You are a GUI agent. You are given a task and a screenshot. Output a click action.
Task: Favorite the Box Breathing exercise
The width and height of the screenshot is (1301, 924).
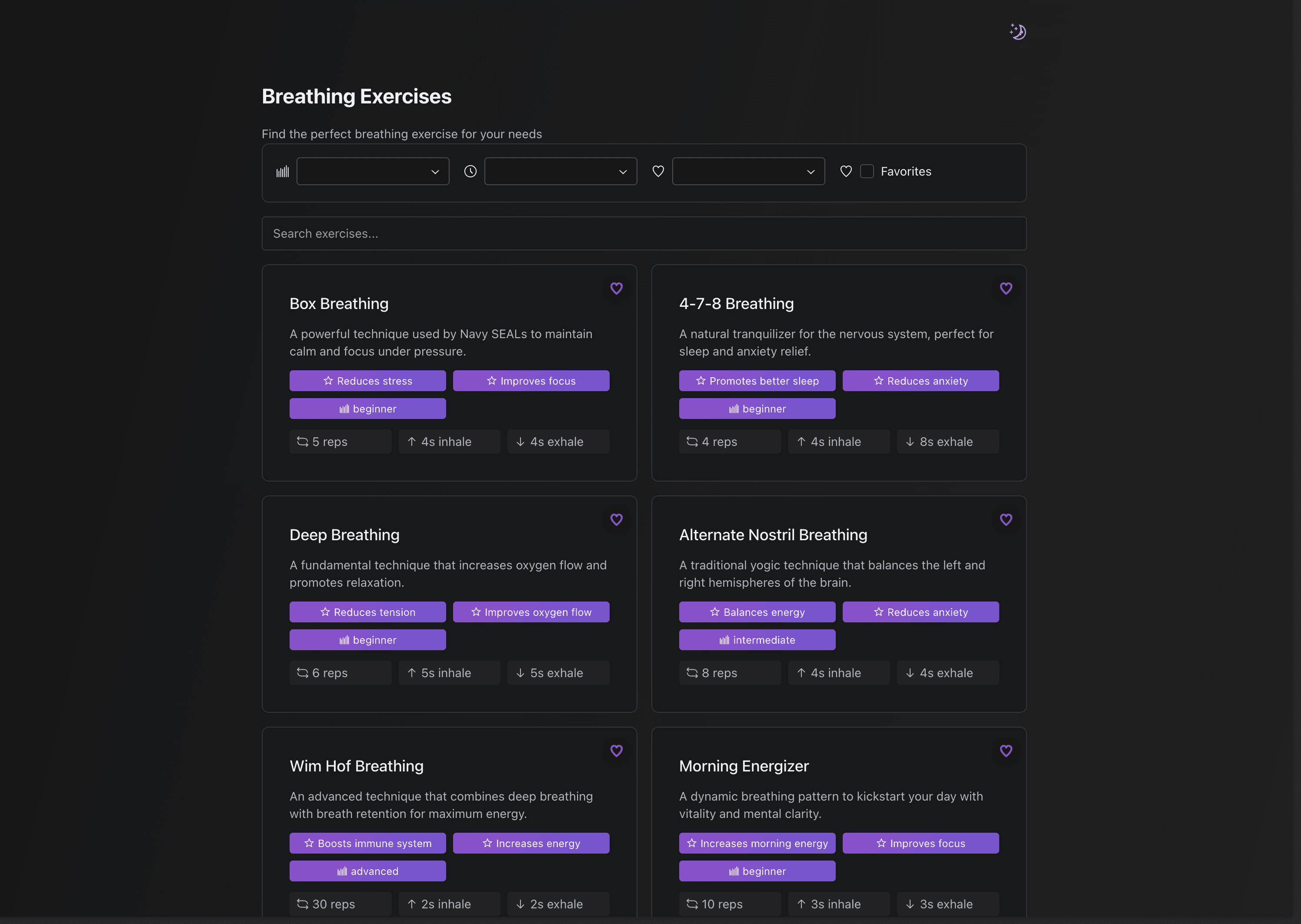(x=616, y=289)
